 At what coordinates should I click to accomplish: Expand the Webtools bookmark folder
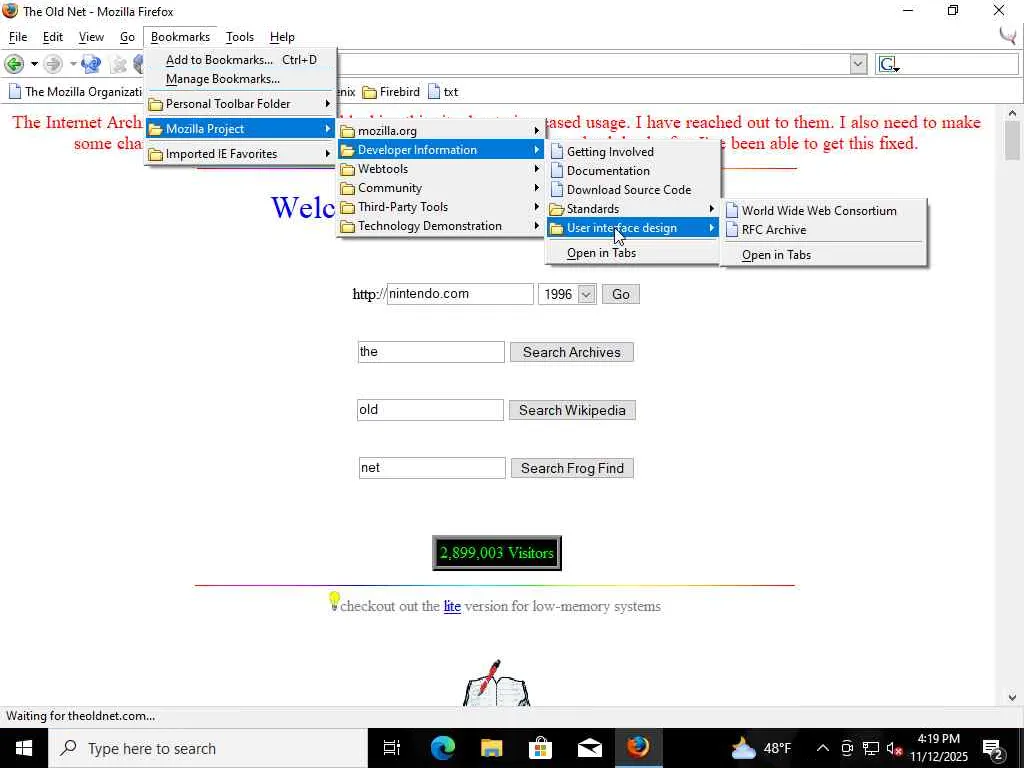pos(441,168)
